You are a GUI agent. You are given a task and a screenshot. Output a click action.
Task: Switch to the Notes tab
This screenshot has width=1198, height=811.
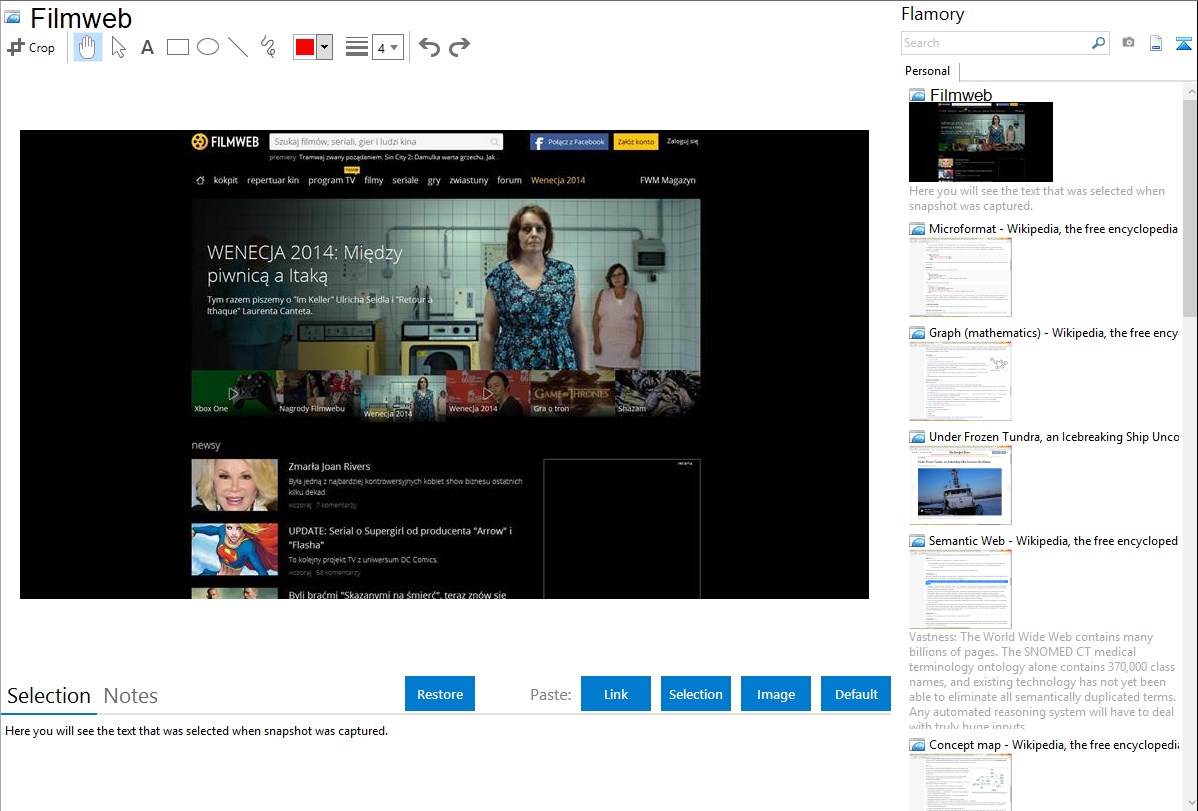tap(131, 696)
